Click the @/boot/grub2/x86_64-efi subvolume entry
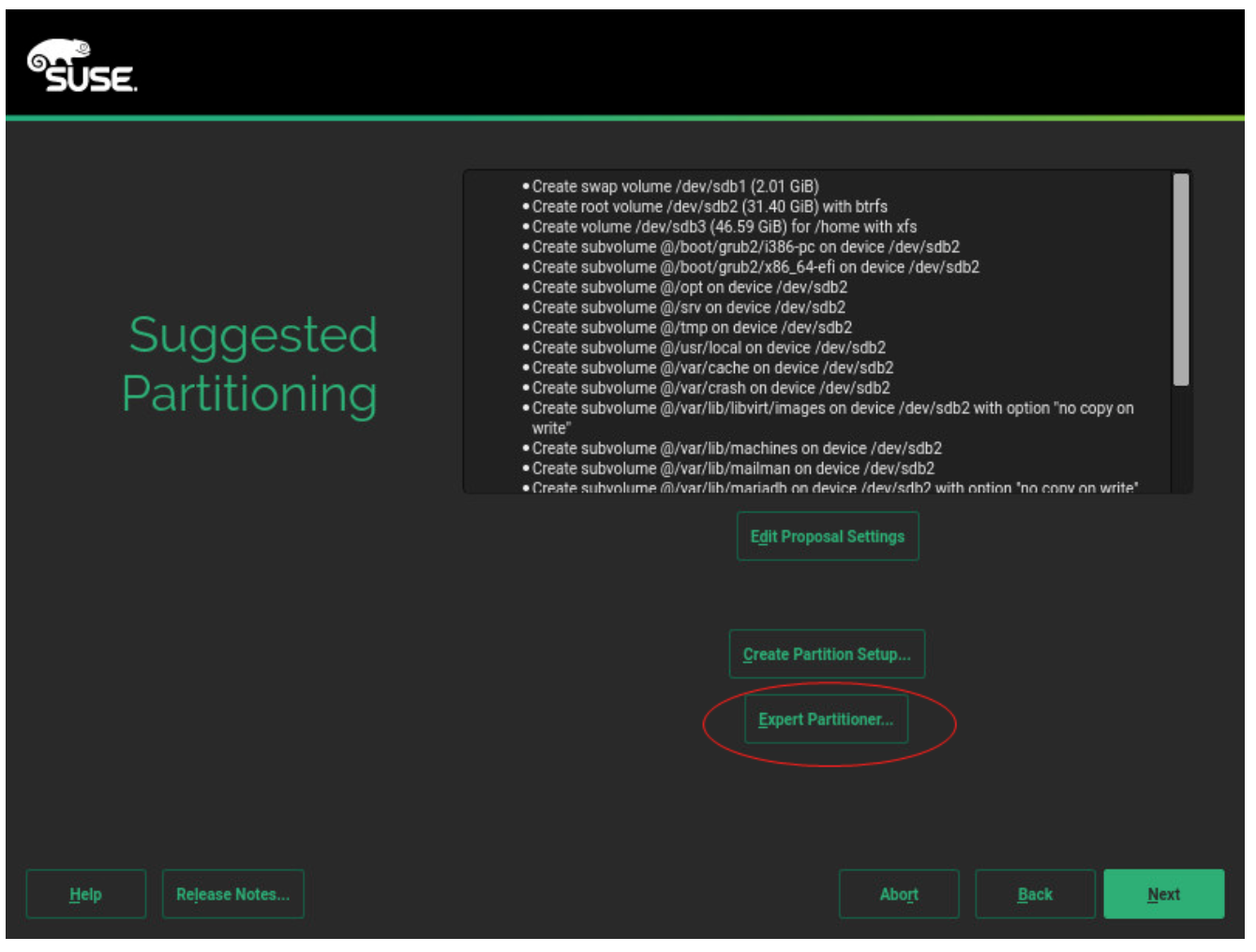1256x952 pixels. coord(755,267)
